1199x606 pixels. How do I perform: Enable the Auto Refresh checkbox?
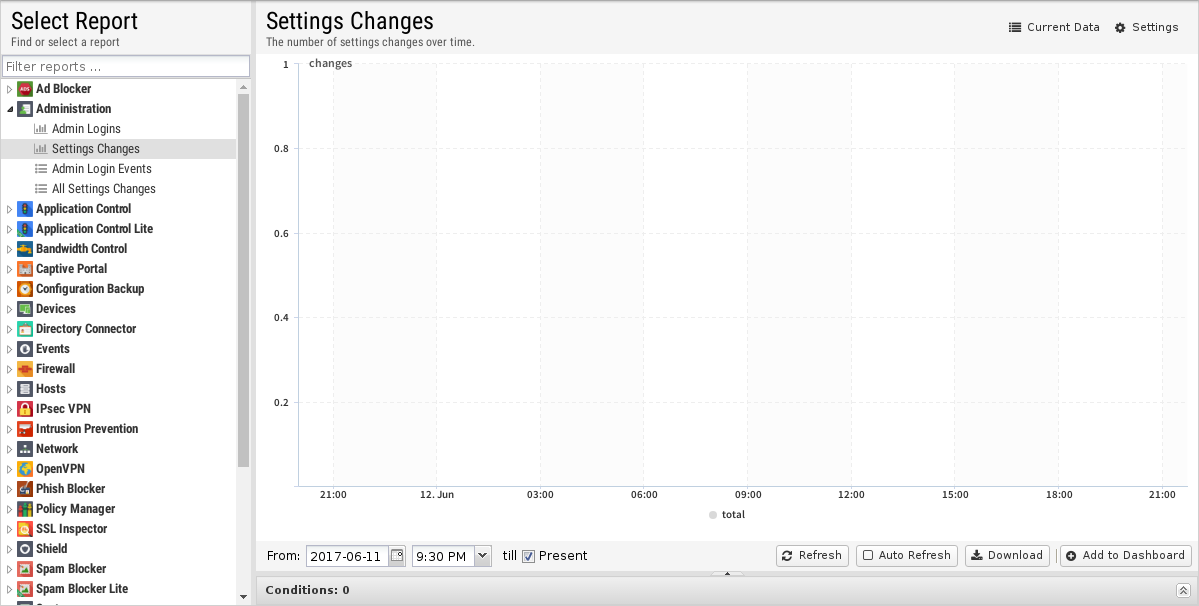(868, 556)
